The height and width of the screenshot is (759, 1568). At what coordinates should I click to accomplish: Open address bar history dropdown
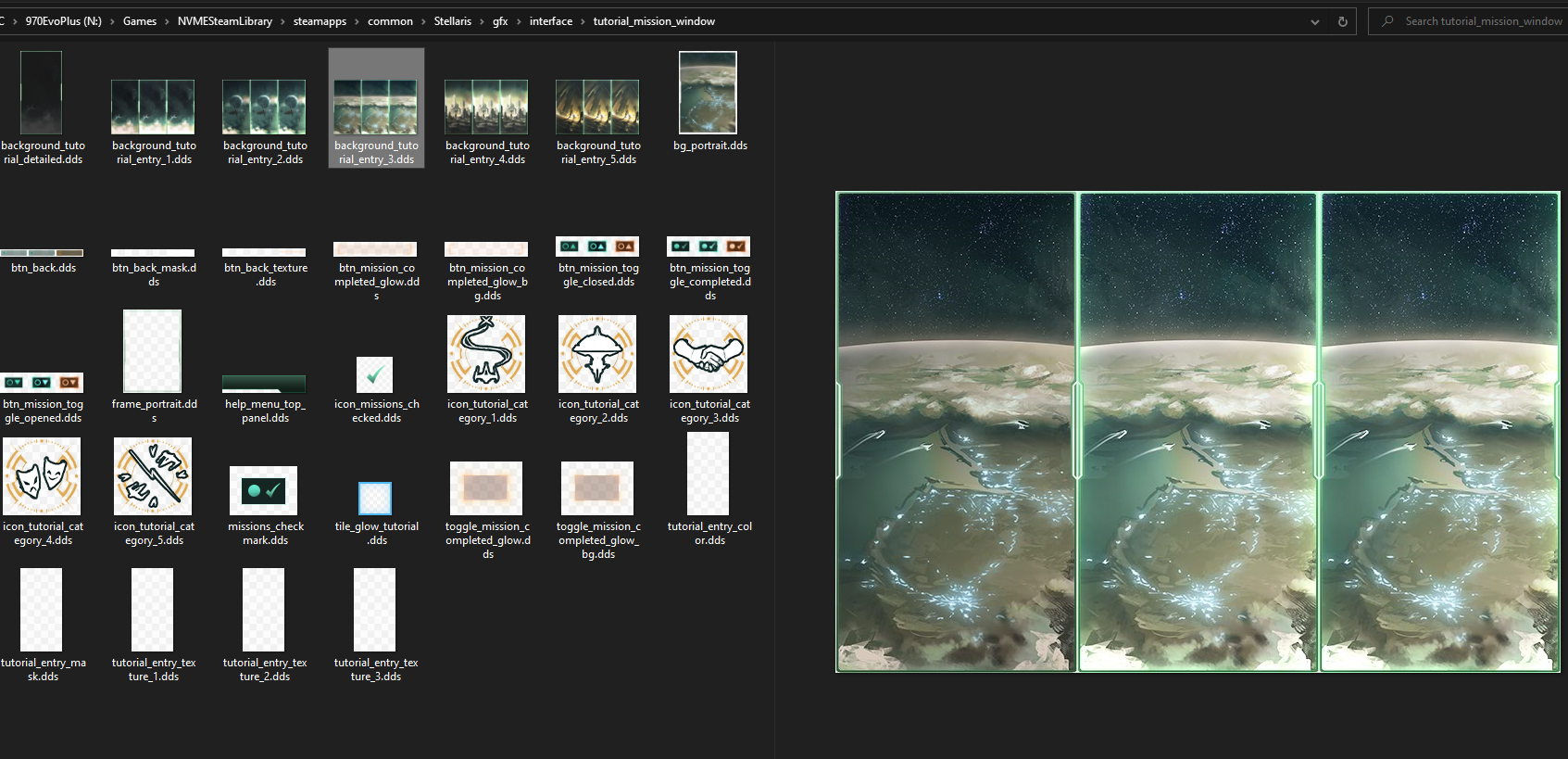tap(1315, 21)
